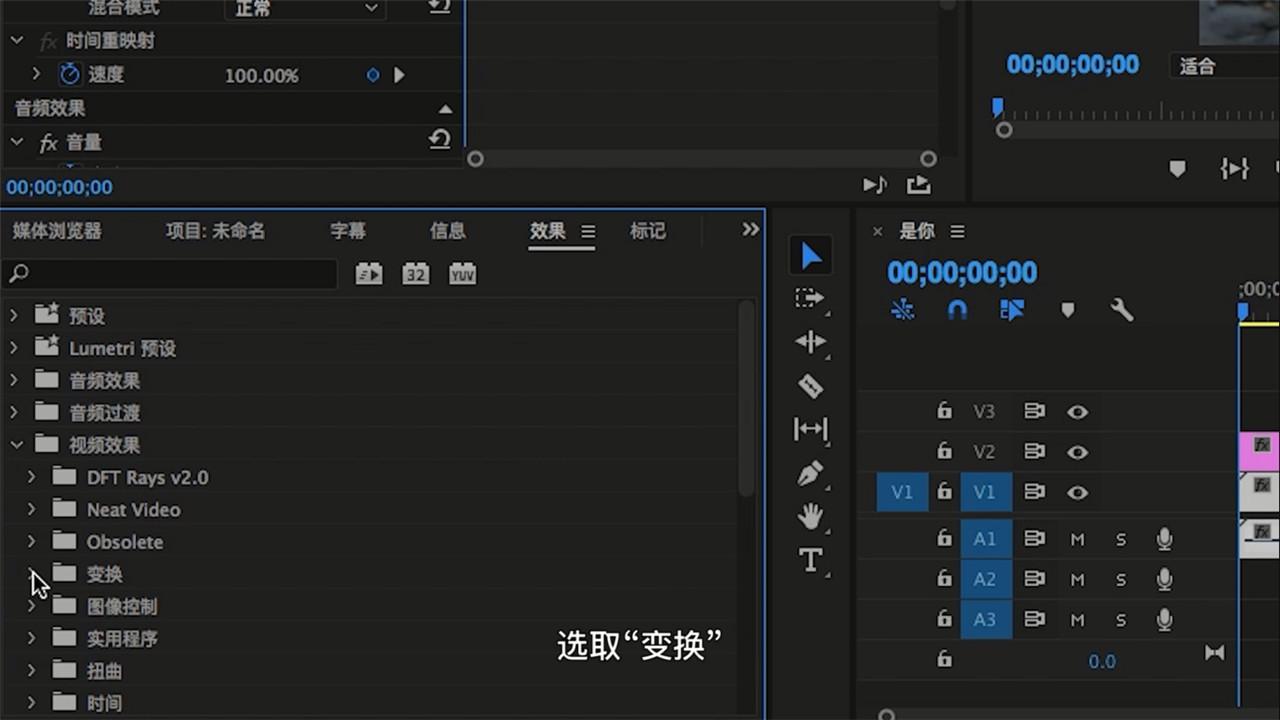1280x720 pixels.
Task: Click the timeline timecode 00;00;00;00
Action: click(962, 272)
